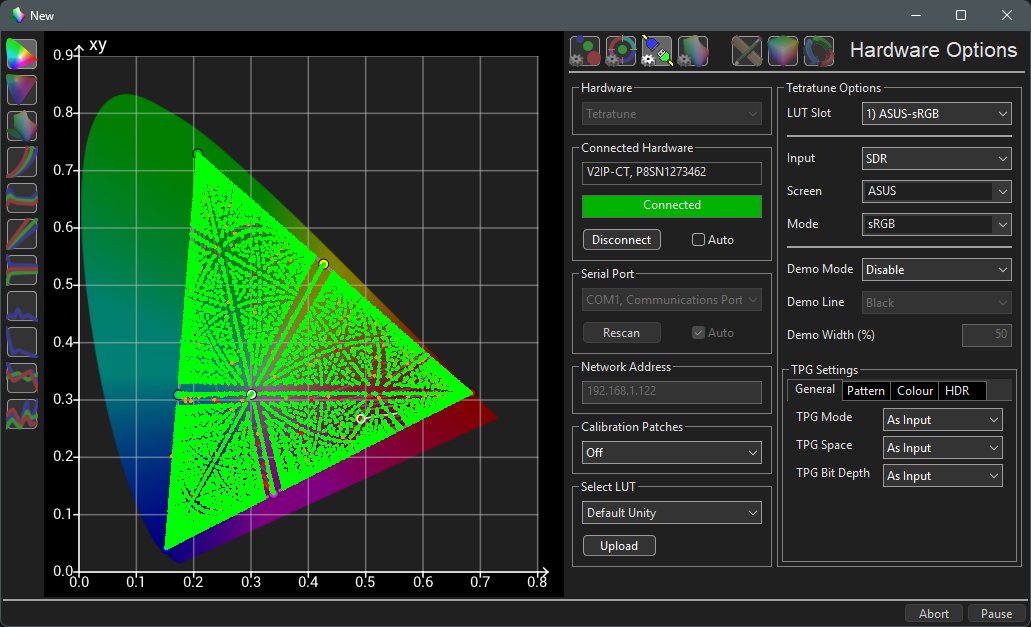Open the flat RGB horizontal lines graph icon

click(x=22, y=270)
